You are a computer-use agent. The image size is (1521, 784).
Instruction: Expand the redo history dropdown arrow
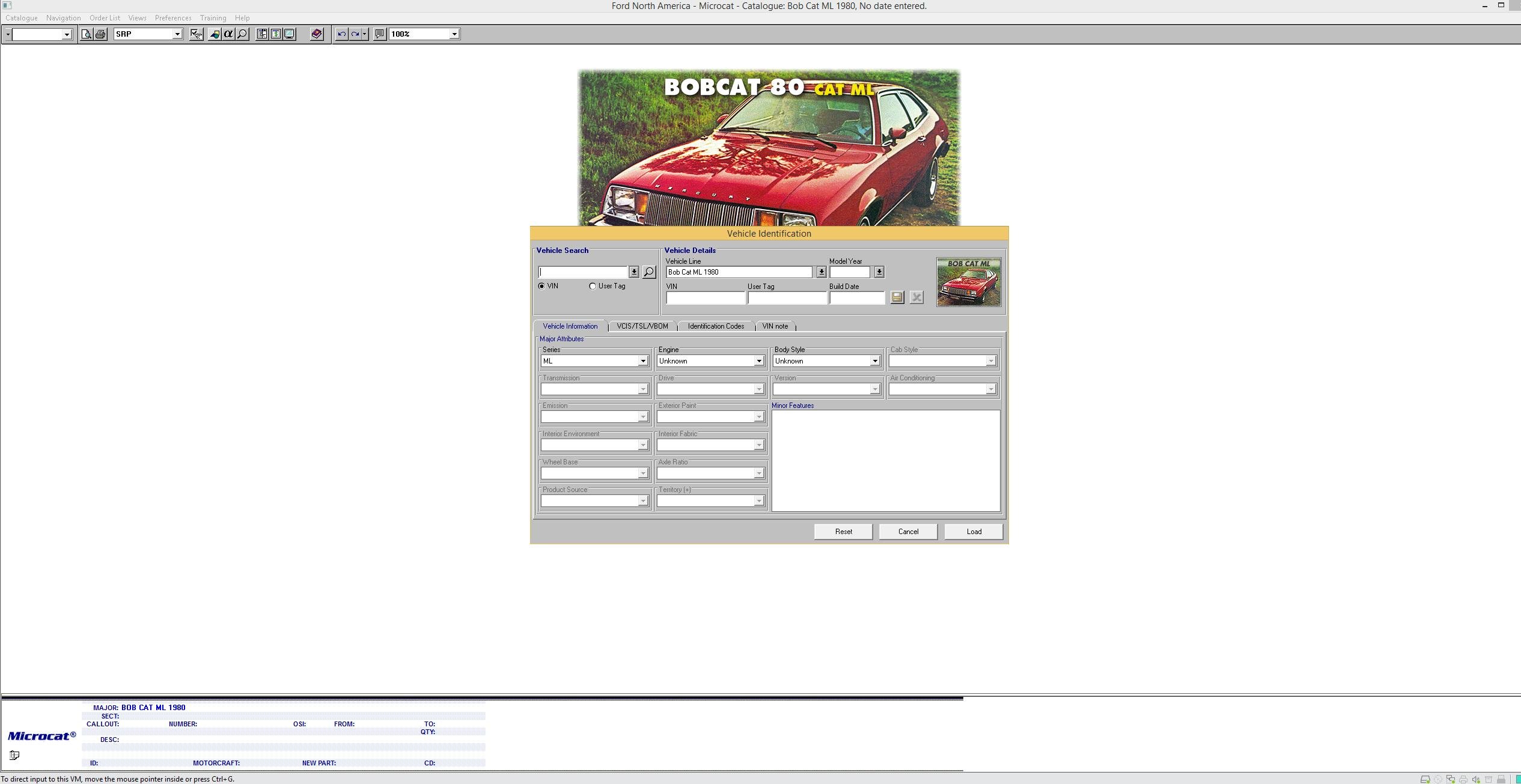[x=365, y=34]
